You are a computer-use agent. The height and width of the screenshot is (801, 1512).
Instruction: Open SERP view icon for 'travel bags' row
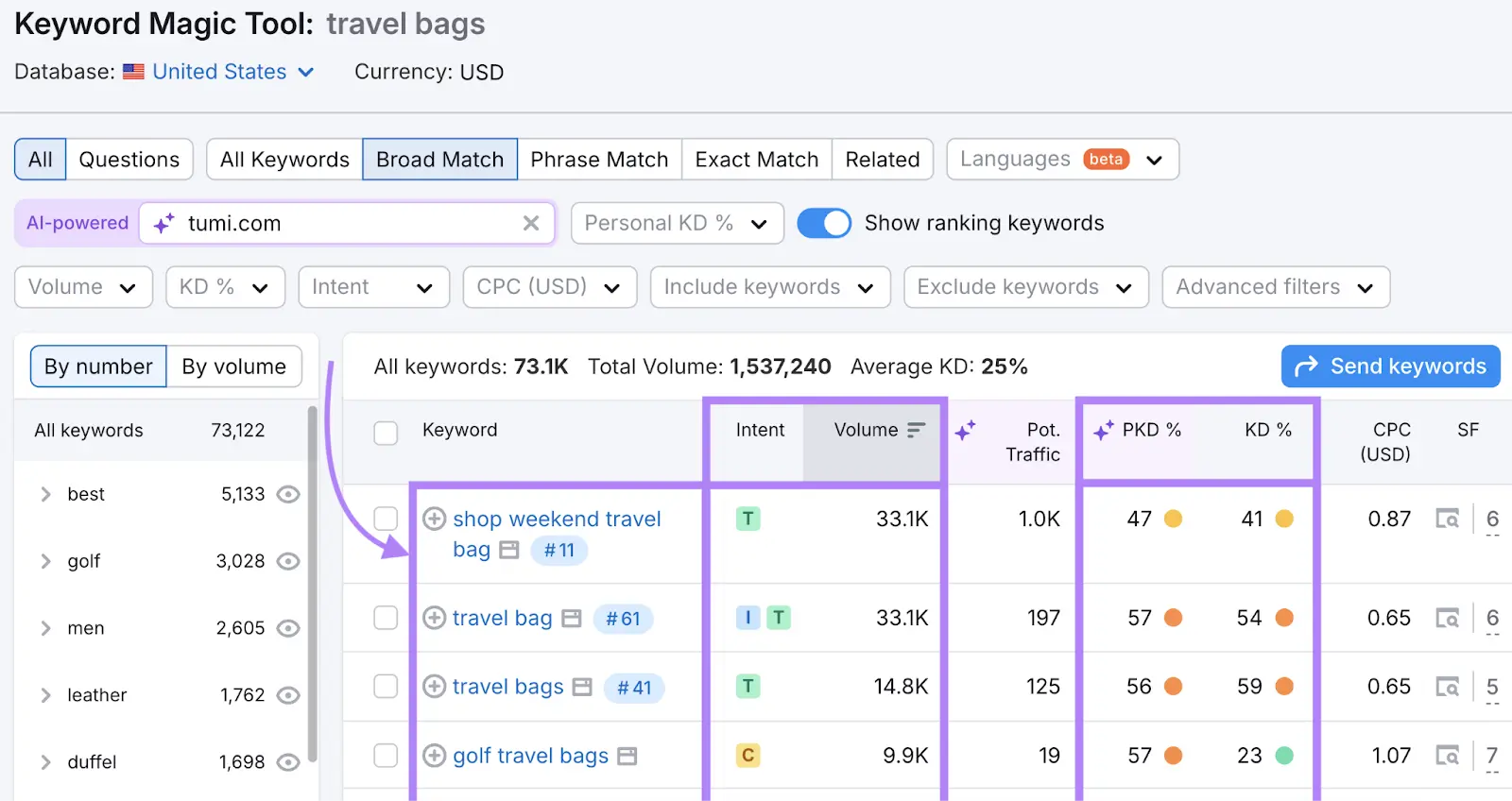(1447, 687)
